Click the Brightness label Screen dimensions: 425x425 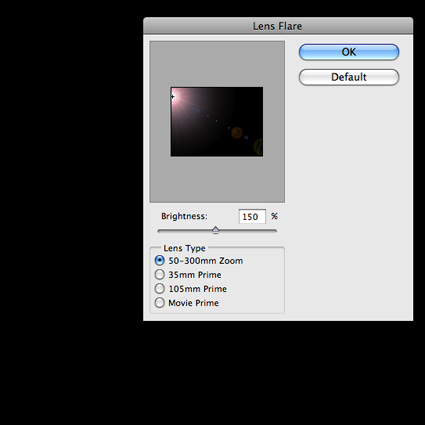184,216
